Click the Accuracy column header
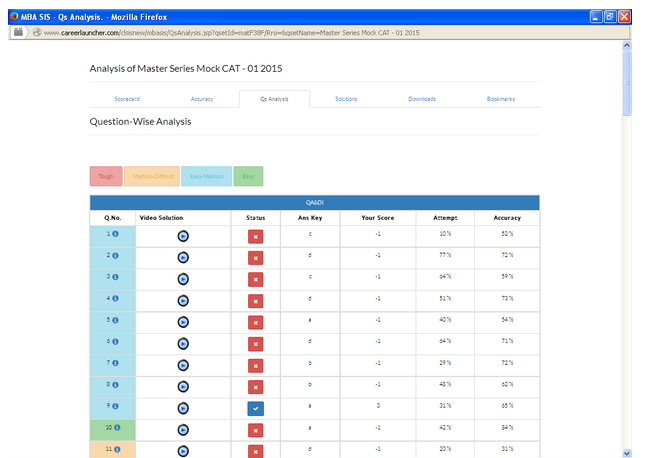 coord(507,218)
